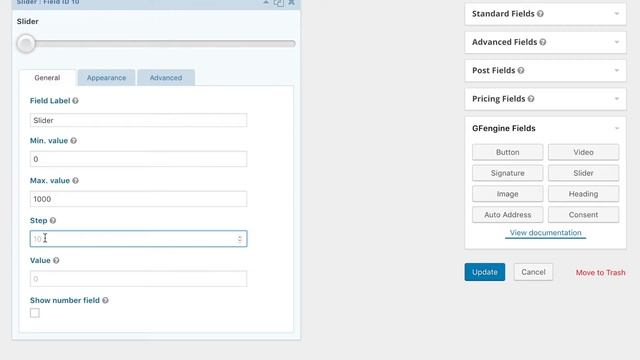This screenshot has width=640, height=360.
Task: Collapse the GFengine Fields panel
Action: pyautogui.click(x=617, y=128)
